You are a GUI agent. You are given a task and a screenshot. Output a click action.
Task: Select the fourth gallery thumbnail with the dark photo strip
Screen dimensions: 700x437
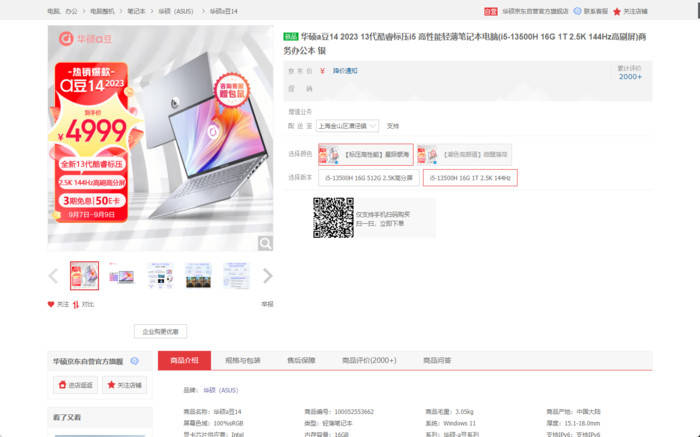(198, 275)
